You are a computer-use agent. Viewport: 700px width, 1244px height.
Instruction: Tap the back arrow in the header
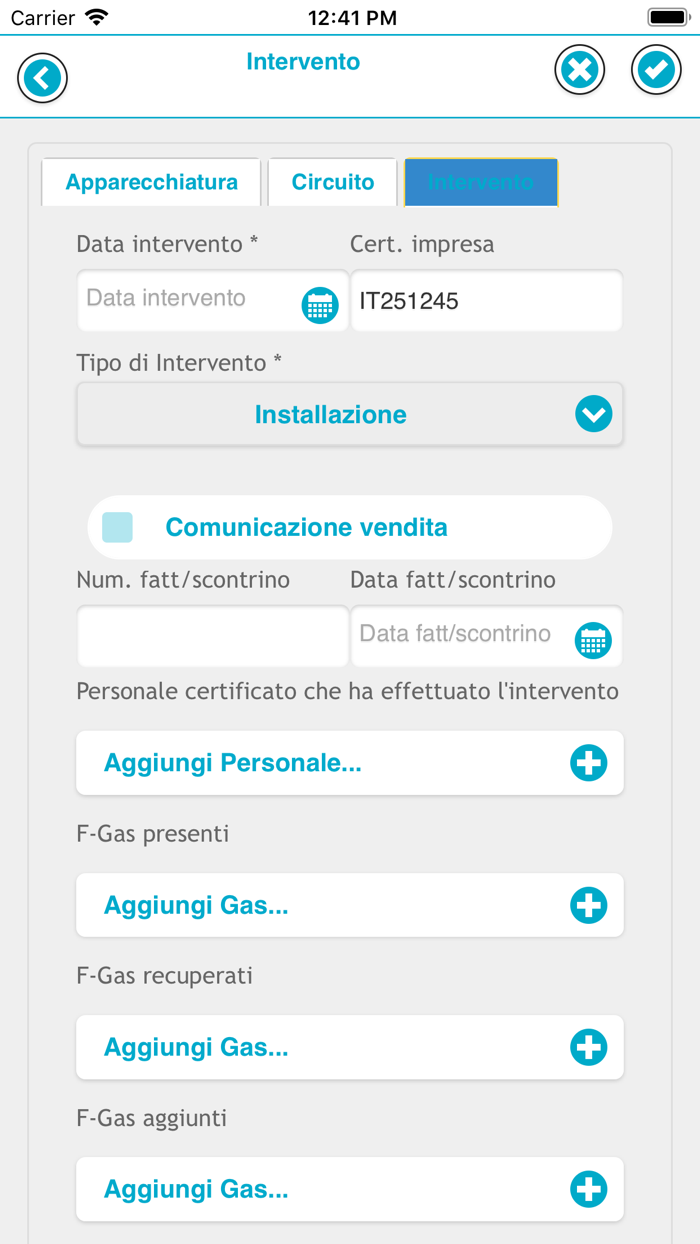42,77
